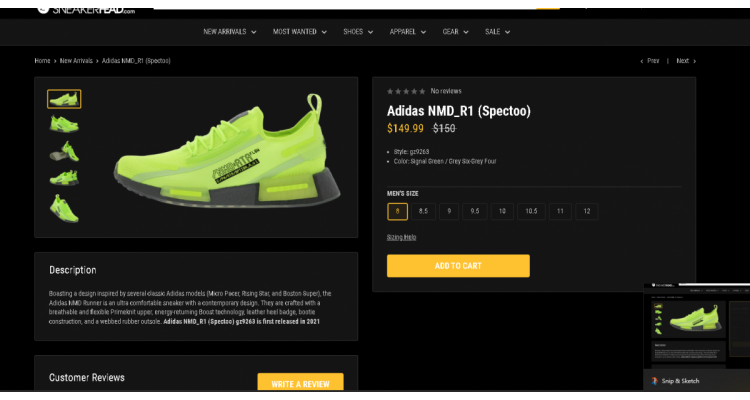750x400 pixels.
Task: Go to New Arrivals breadcrumb
Action: click(x=76, y=61)
